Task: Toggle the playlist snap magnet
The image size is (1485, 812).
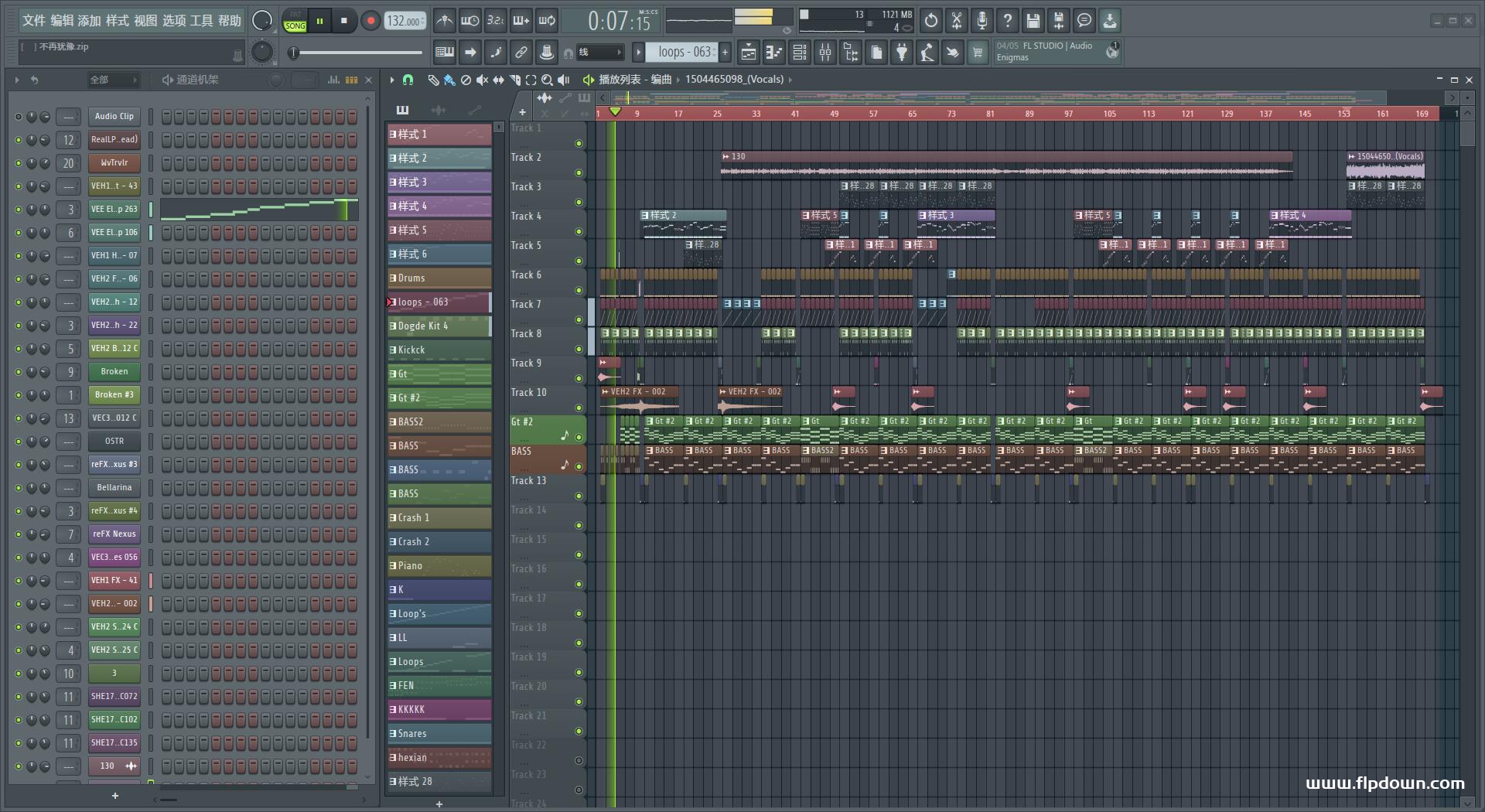Action: coord(408,80)
